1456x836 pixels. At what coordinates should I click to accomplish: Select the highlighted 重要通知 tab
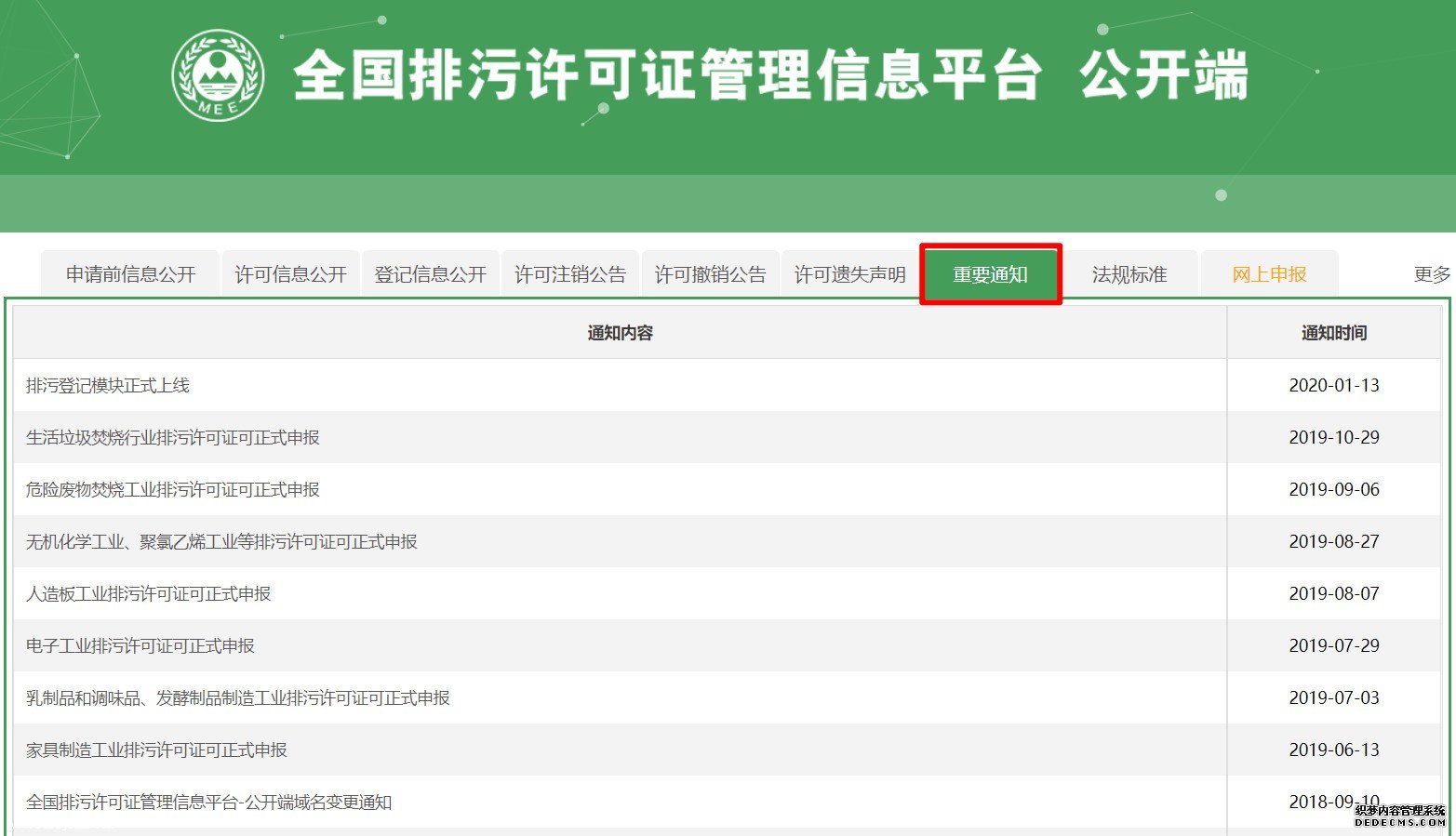990,274
